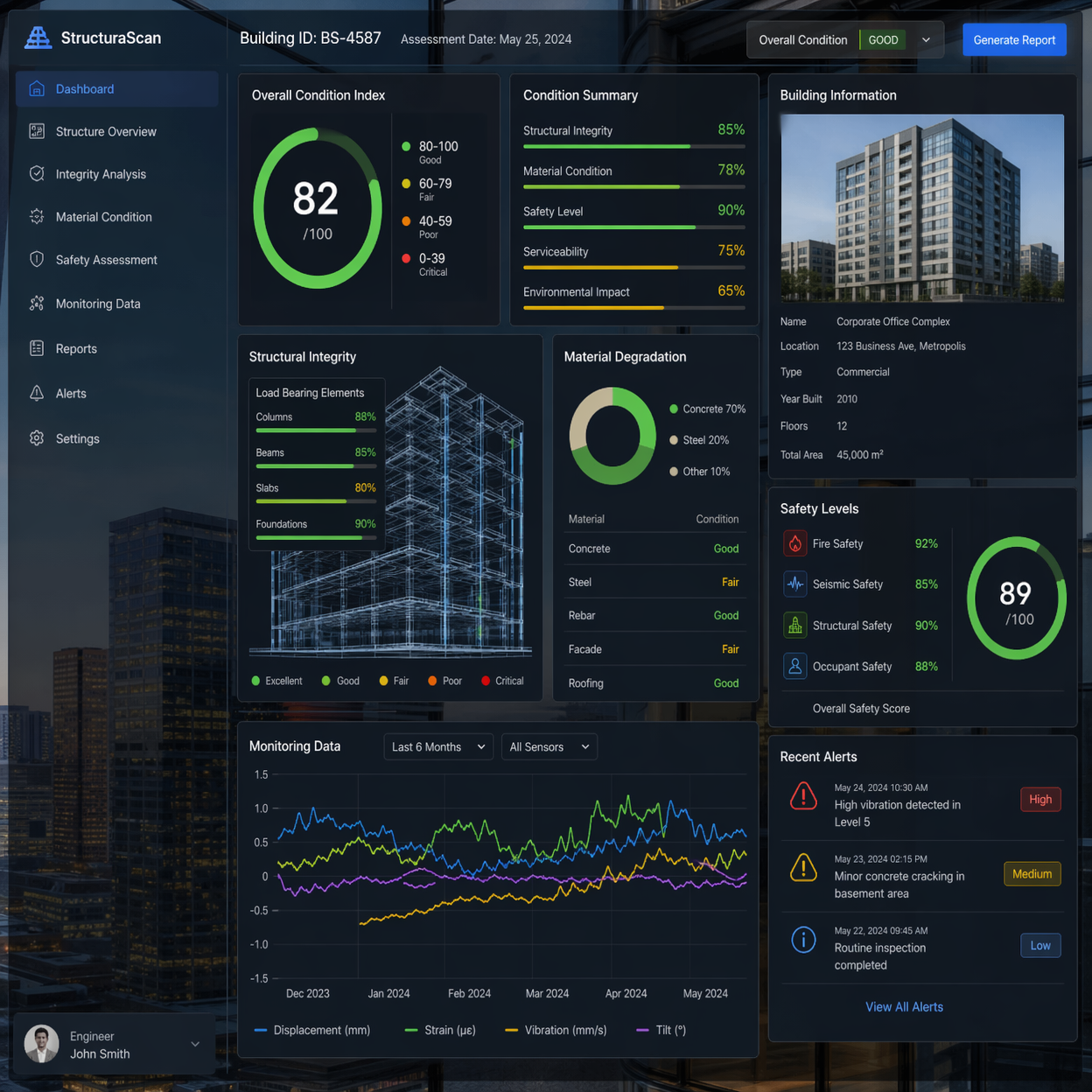Viewport: 1092px width, 1092px height.
Task: Click the Critical legend dot under wireframe
Action: click(x=486, y=681)
